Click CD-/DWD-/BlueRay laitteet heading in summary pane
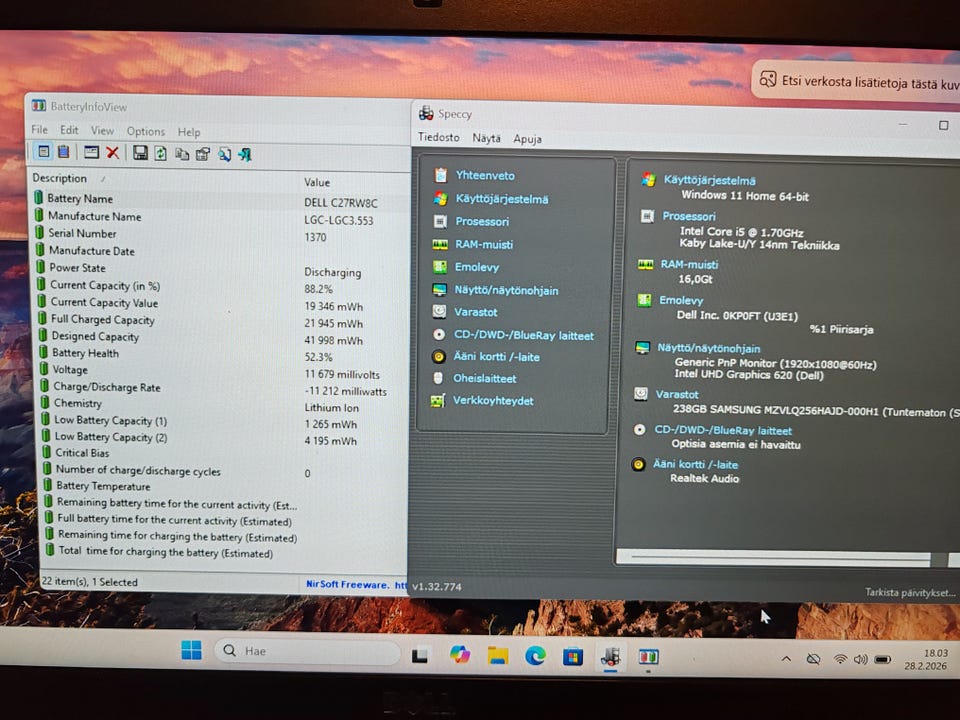Screen dimensions: 960x720 point(723,430)
